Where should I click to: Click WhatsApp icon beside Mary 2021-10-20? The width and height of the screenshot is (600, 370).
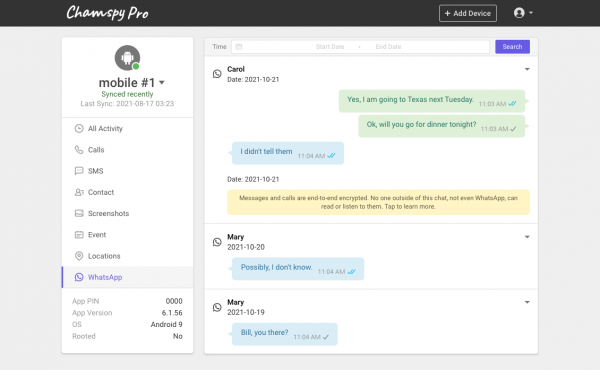tap(217, 242)
